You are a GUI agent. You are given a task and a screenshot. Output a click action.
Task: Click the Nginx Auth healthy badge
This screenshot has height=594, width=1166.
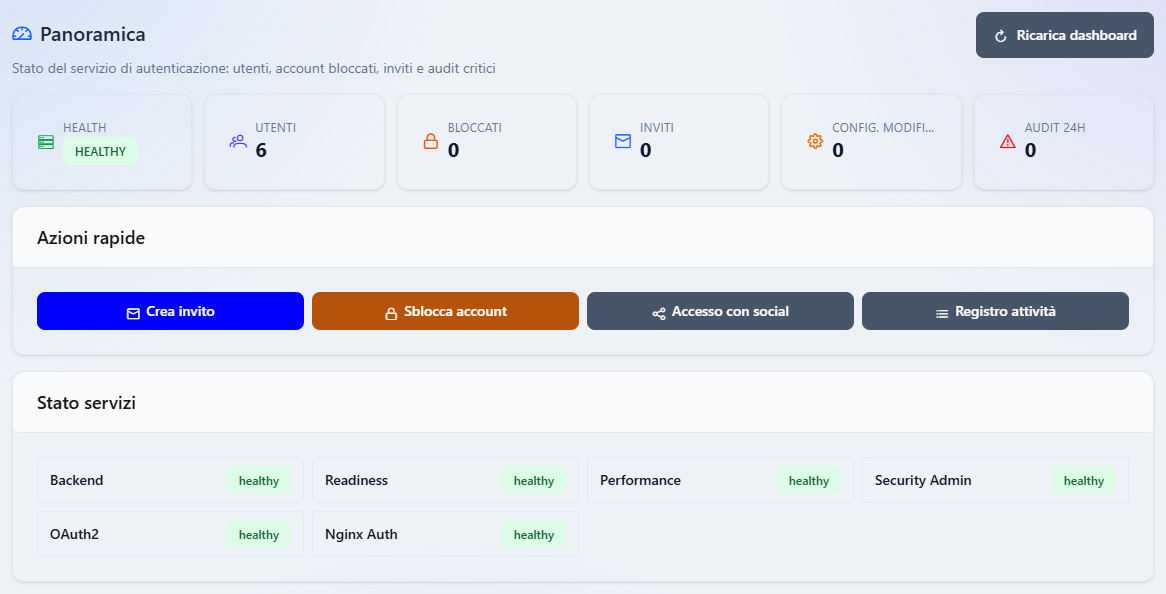tap(534, 535)
